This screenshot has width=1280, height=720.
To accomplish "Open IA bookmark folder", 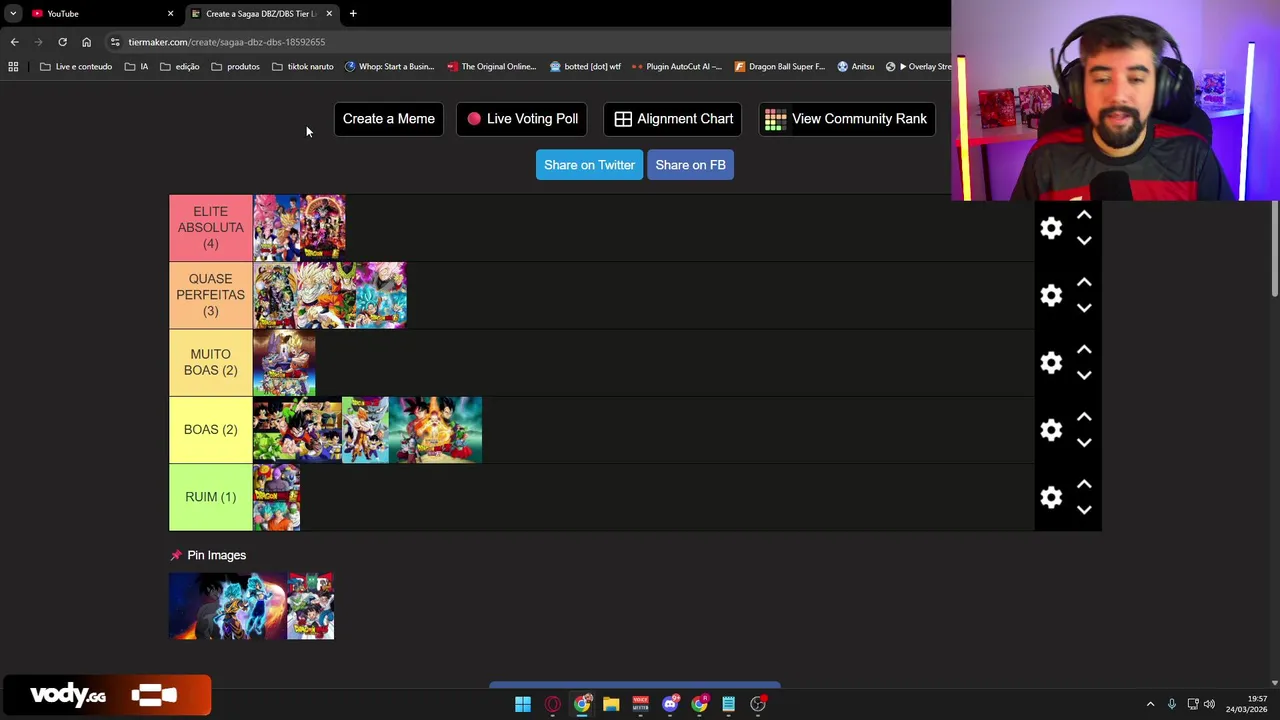I will 136,67.
